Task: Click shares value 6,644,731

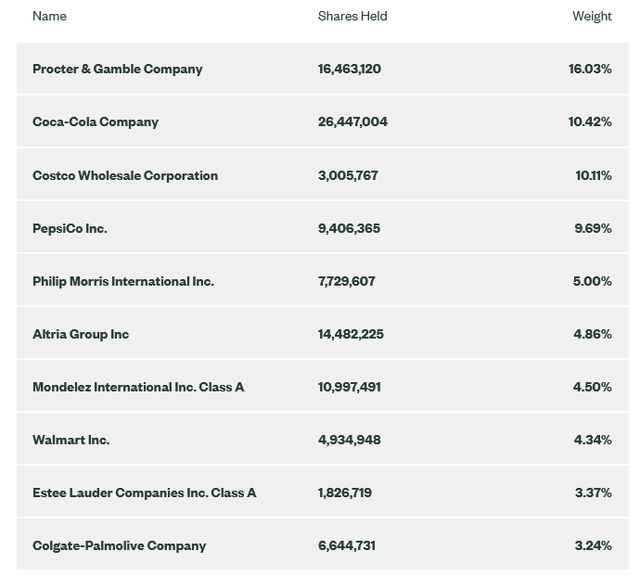Action: point(347,546)
